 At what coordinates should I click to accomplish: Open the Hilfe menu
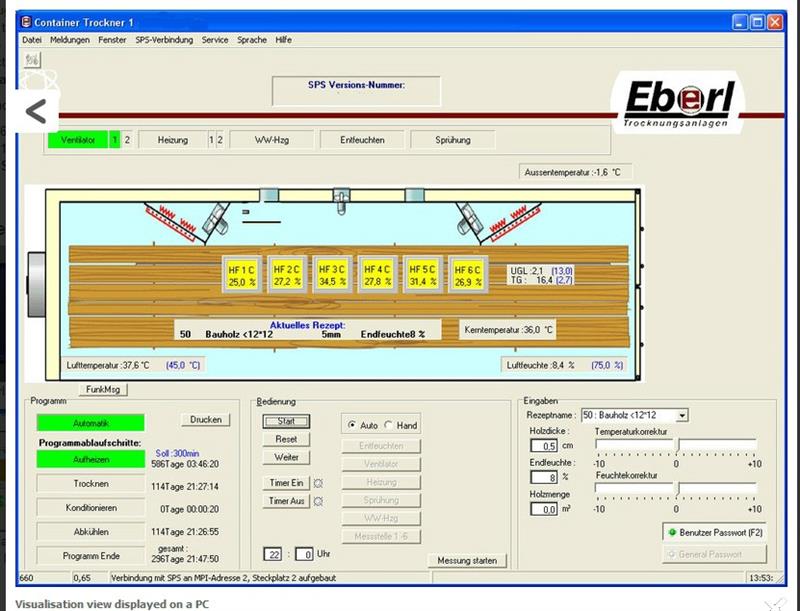click(x=284, y=40)
